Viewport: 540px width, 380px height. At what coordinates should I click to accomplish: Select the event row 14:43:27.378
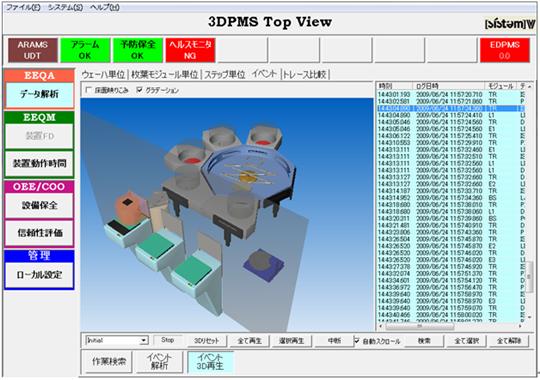pos(450,267)
